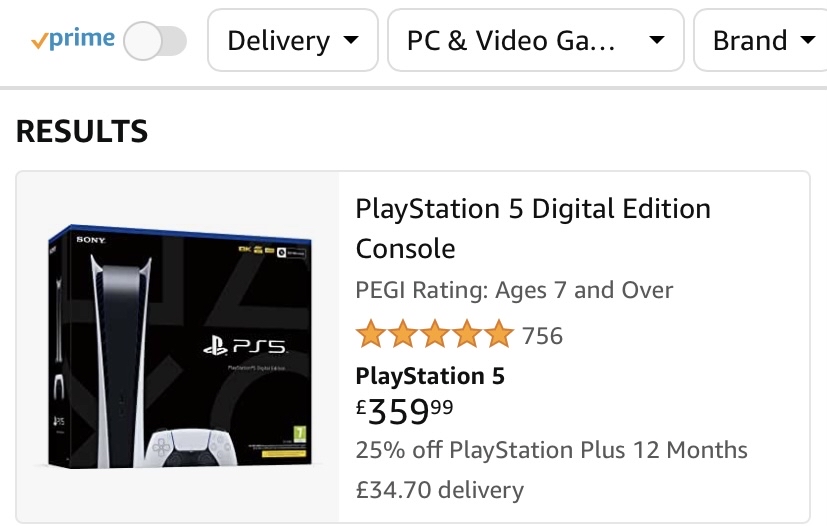Screen dimensions: 827x526
Task: Click the PS5 logo on the product box
Action: click(x=244, y=347)
